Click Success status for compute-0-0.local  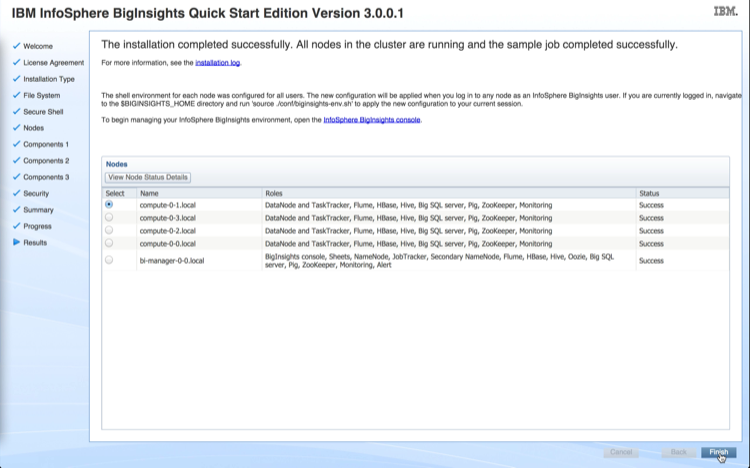click(x=651, y=244)
